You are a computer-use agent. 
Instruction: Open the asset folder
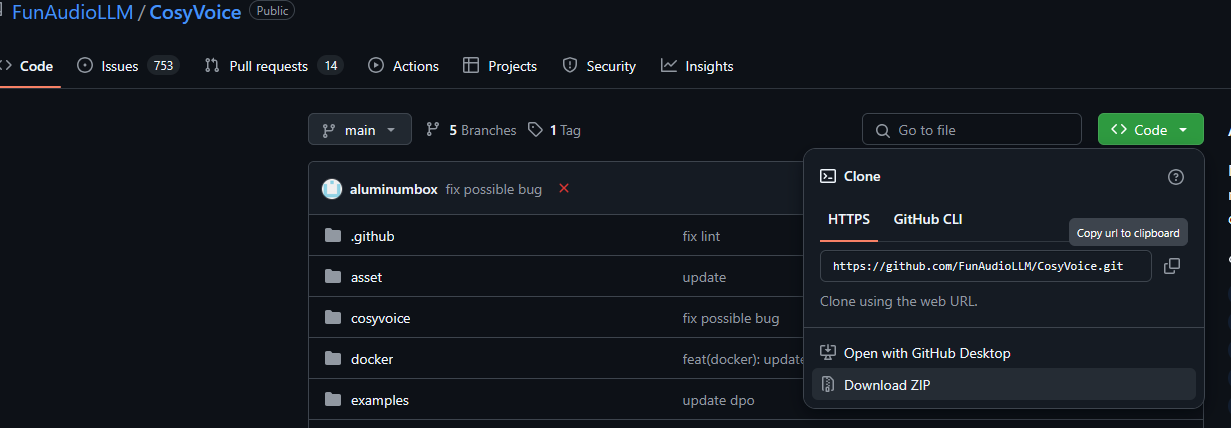(366, 277)
